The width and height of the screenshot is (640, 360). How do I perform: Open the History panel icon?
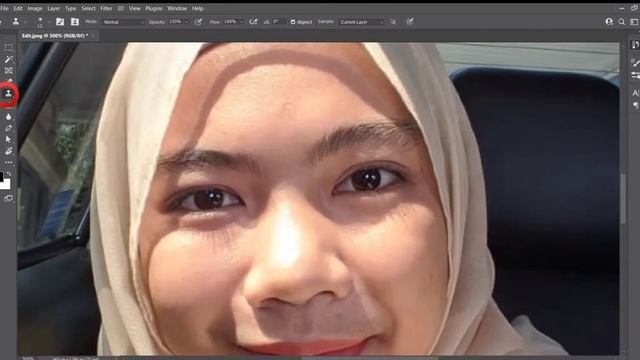pos(636,45)
